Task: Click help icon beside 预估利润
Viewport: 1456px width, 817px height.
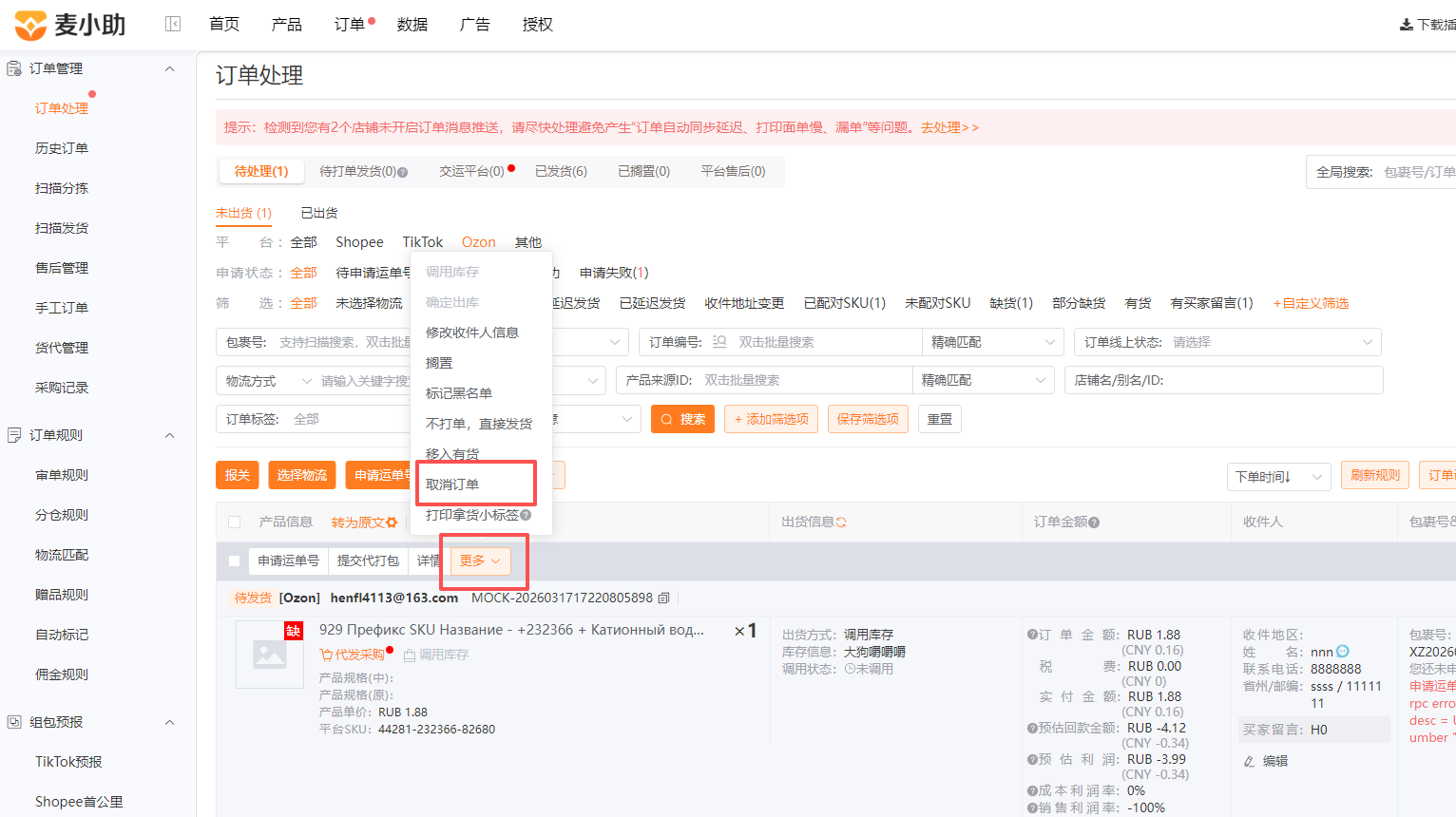Action: [x=1032, y=759]
